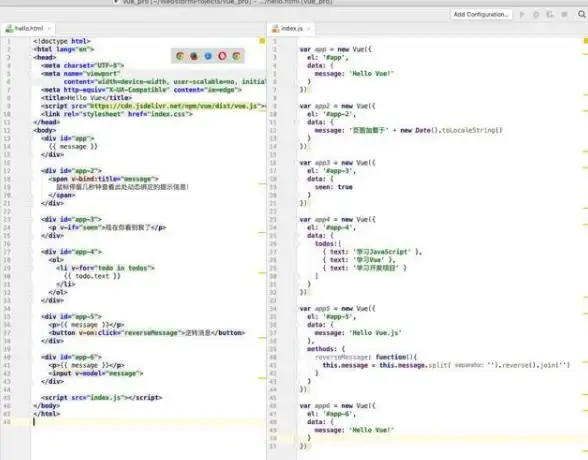Click 'var app = new Vue({' in index.js

pos(336,49)
